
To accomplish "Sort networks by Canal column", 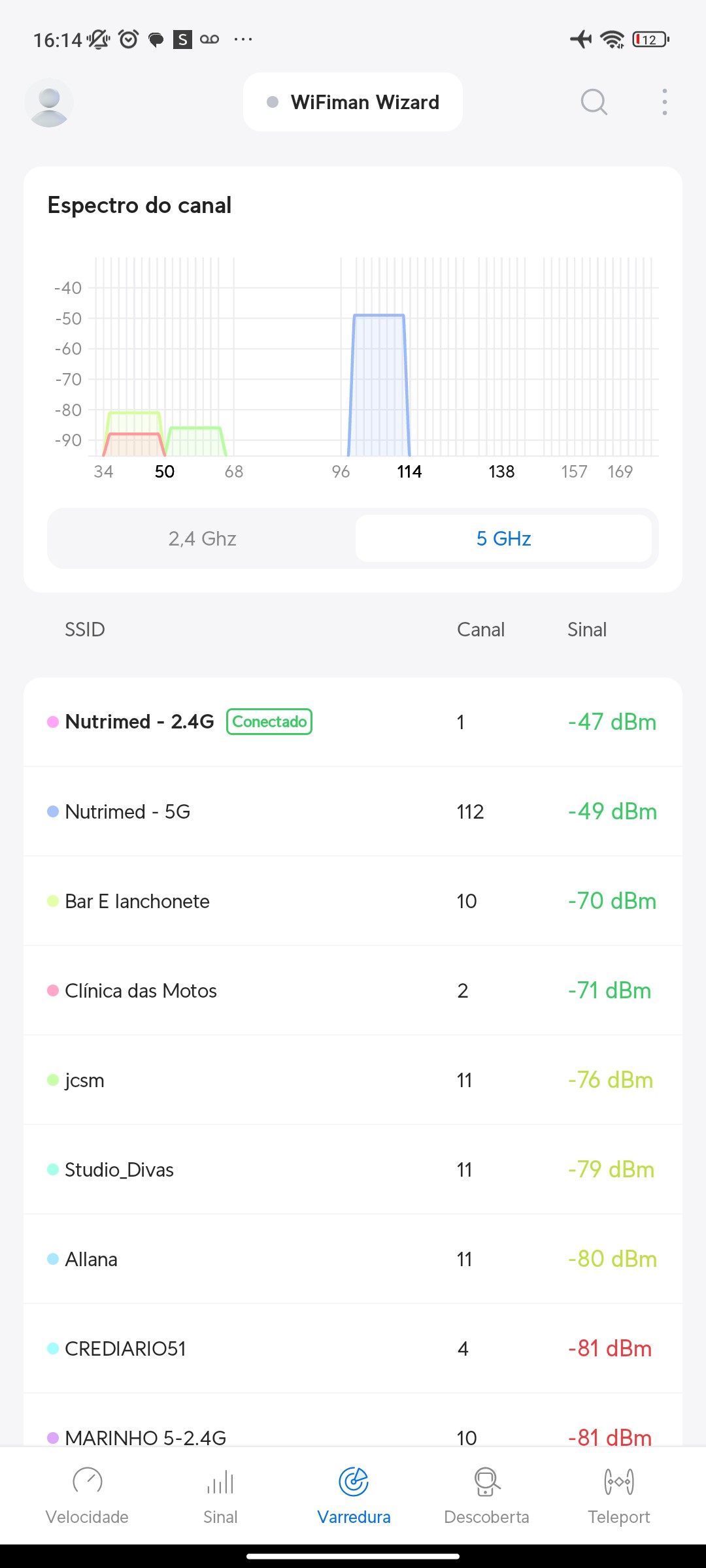I will pos(480,630).
